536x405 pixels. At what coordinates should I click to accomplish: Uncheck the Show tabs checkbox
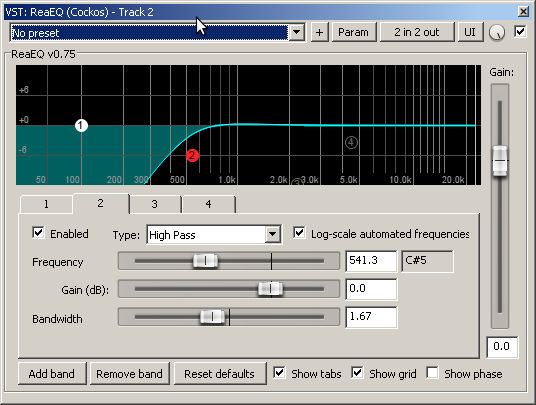point(279,373)
